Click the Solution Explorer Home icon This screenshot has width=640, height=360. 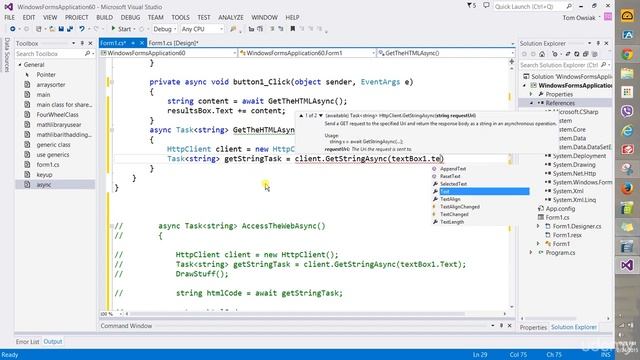pos(542,54)
